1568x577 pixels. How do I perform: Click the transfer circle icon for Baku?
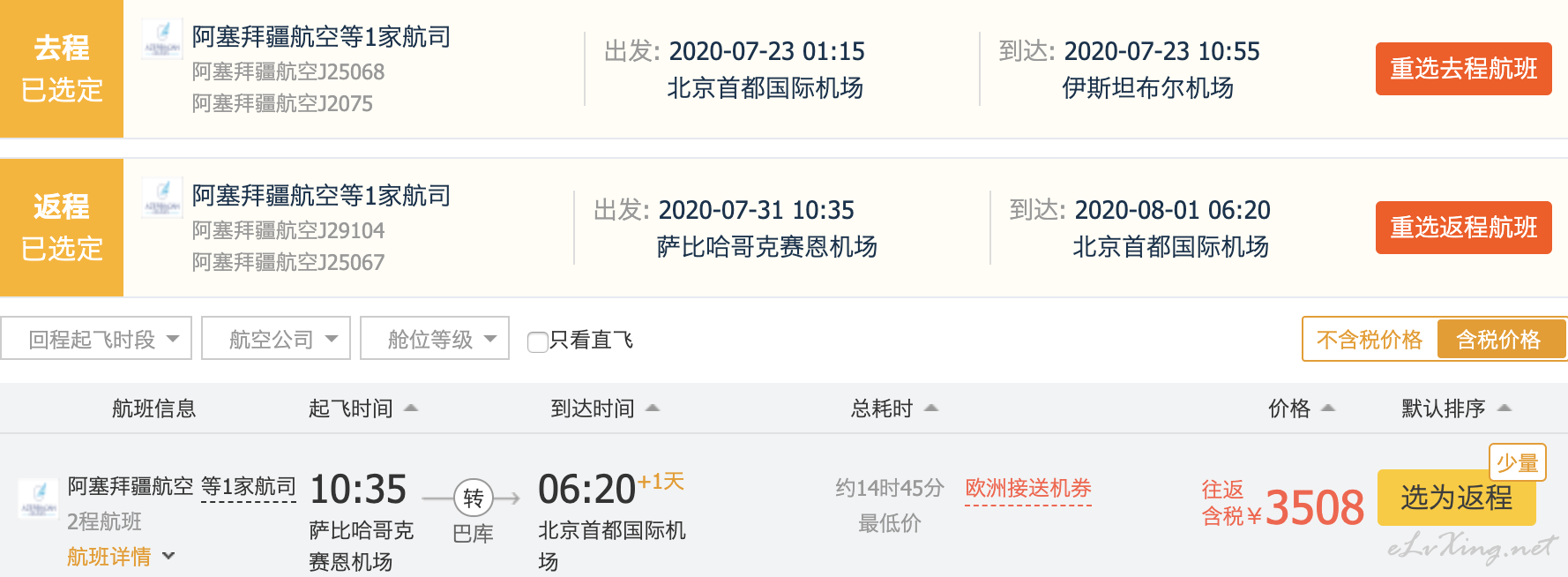click(x=473, y=498)
